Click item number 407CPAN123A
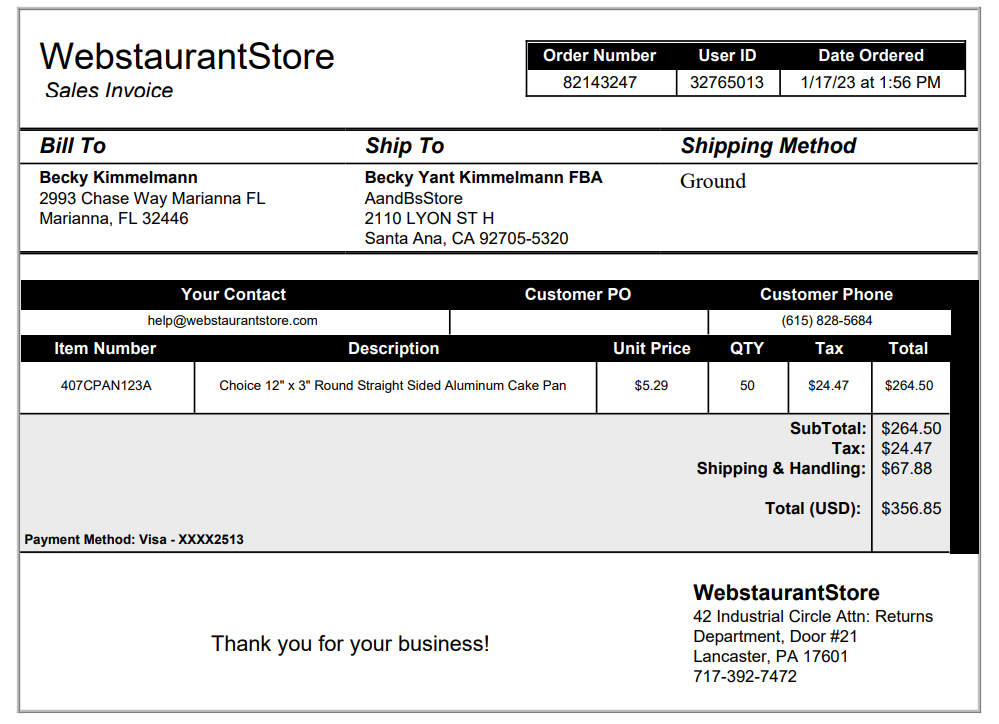999x724 pixels. [x=106, y=386]
